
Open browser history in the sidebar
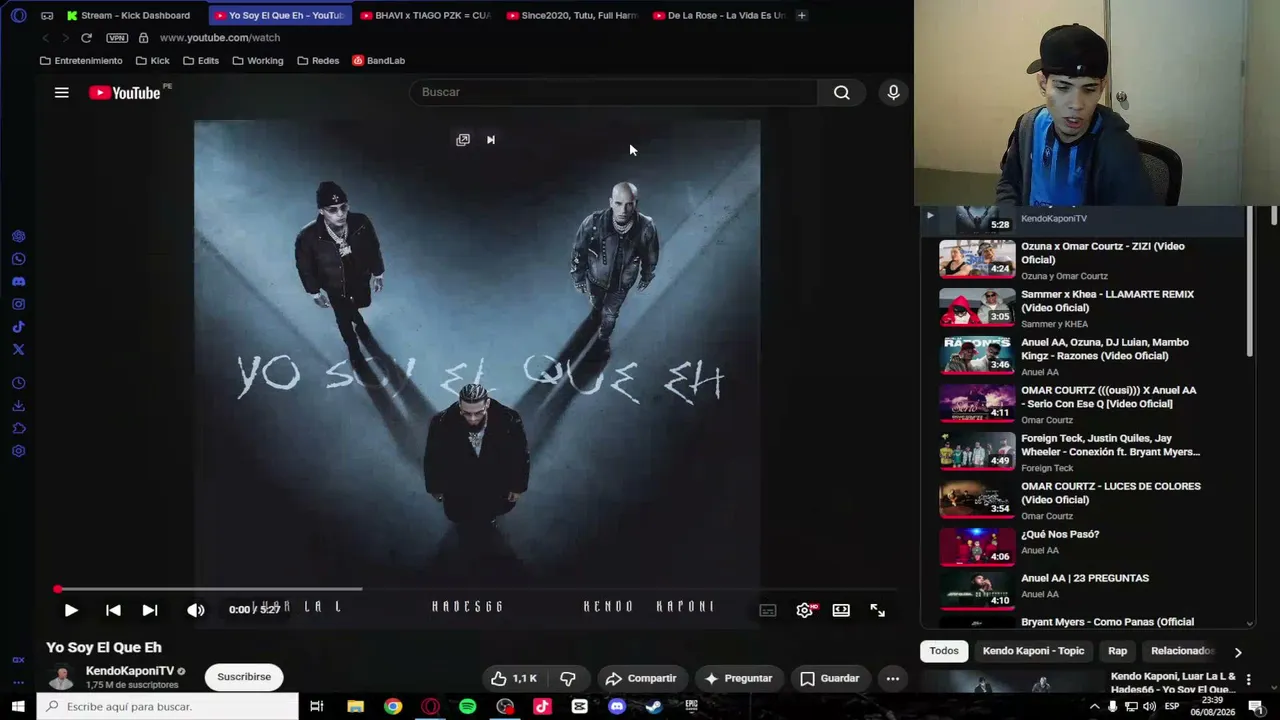pyautogui.click(x=18, y=384)
